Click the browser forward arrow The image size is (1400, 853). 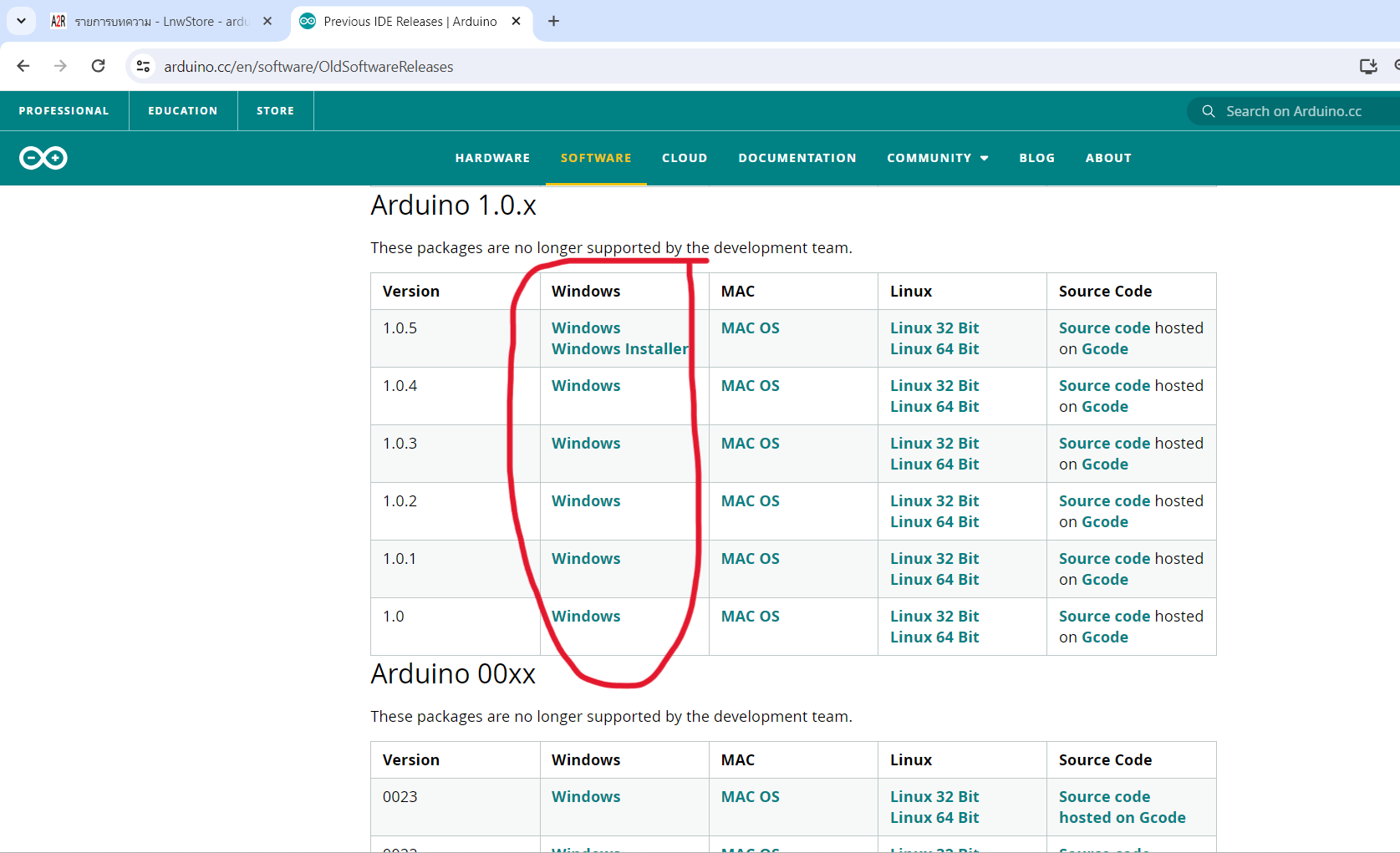tap(60, 66)
